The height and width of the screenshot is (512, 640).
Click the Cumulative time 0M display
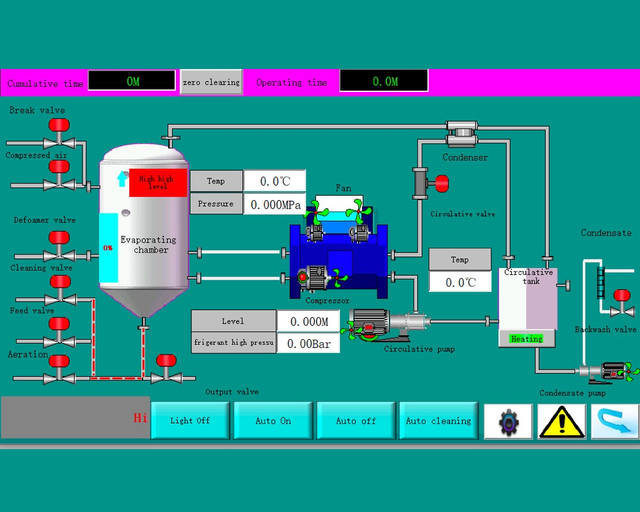coord(132,80)
